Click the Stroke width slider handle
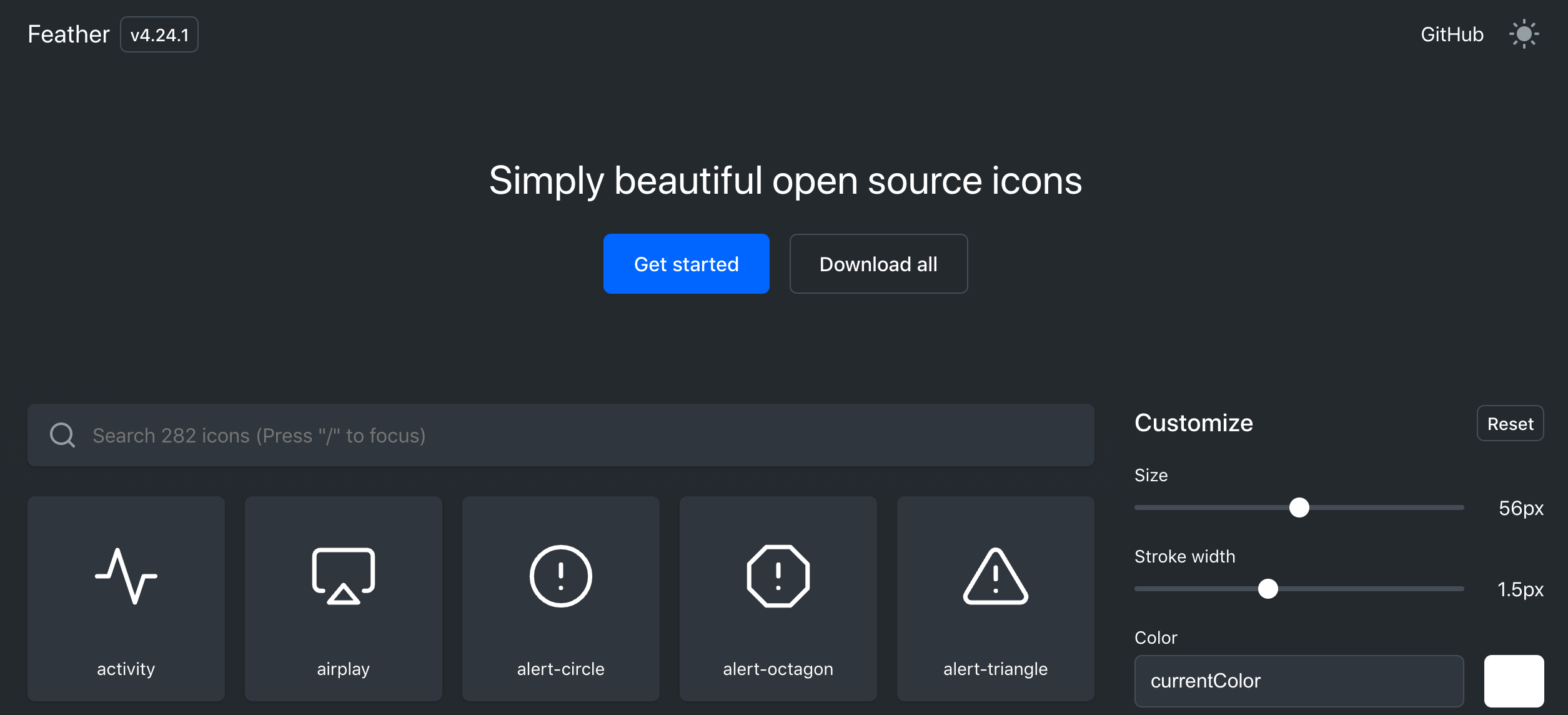Viewport: 1568px width, 715px height. click(x=1268, y=589)
